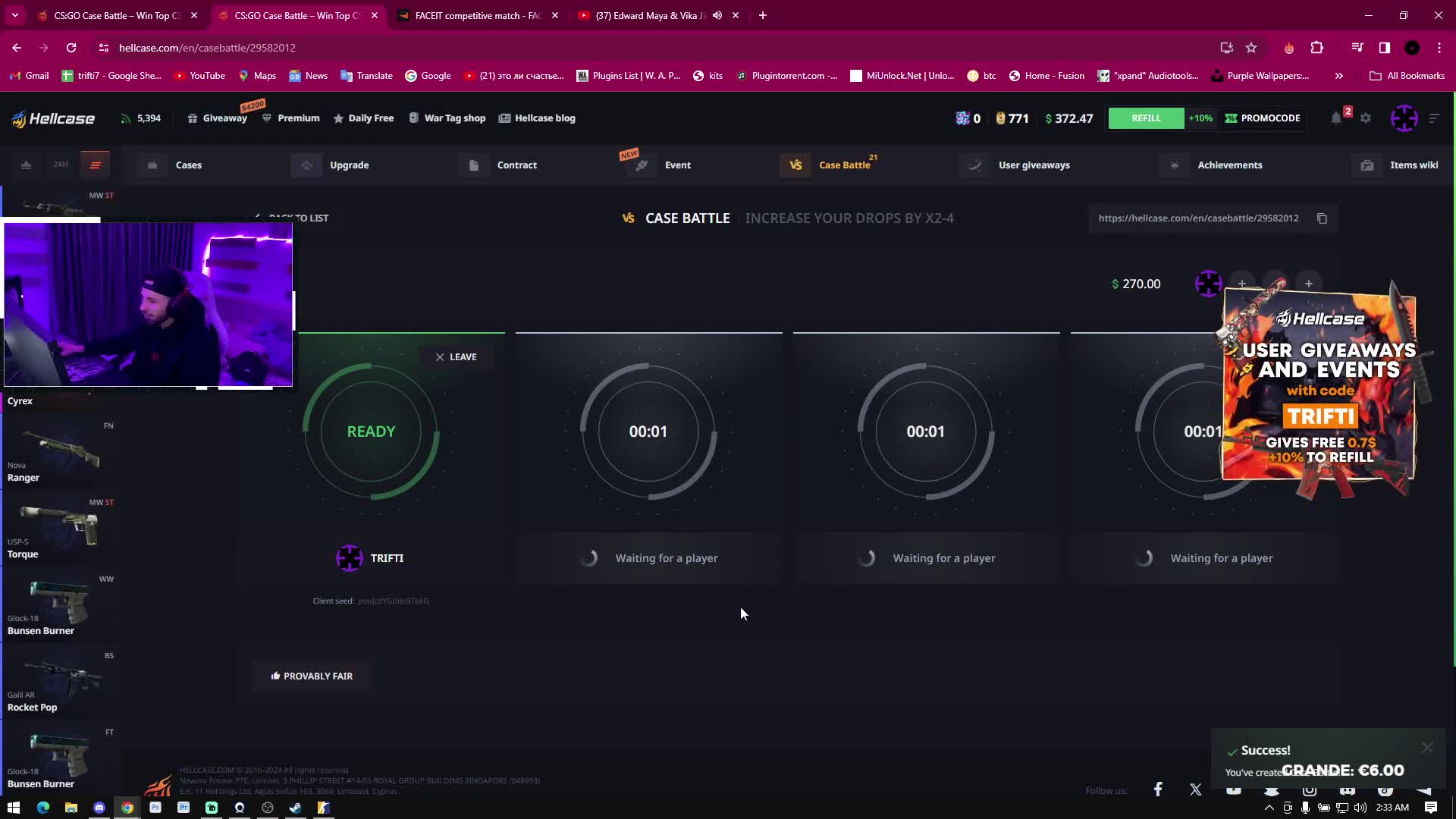Open the YouTube bookmark
This screenshot has width=1456, height=819.
point(199,76)
